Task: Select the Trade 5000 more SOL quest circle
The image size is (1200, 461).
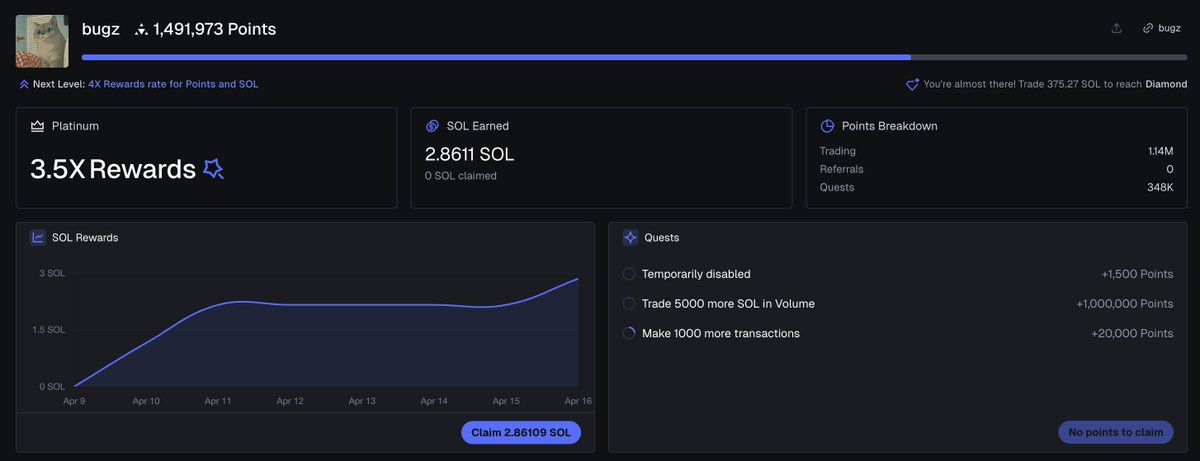Action: click(x=629, y=304)
